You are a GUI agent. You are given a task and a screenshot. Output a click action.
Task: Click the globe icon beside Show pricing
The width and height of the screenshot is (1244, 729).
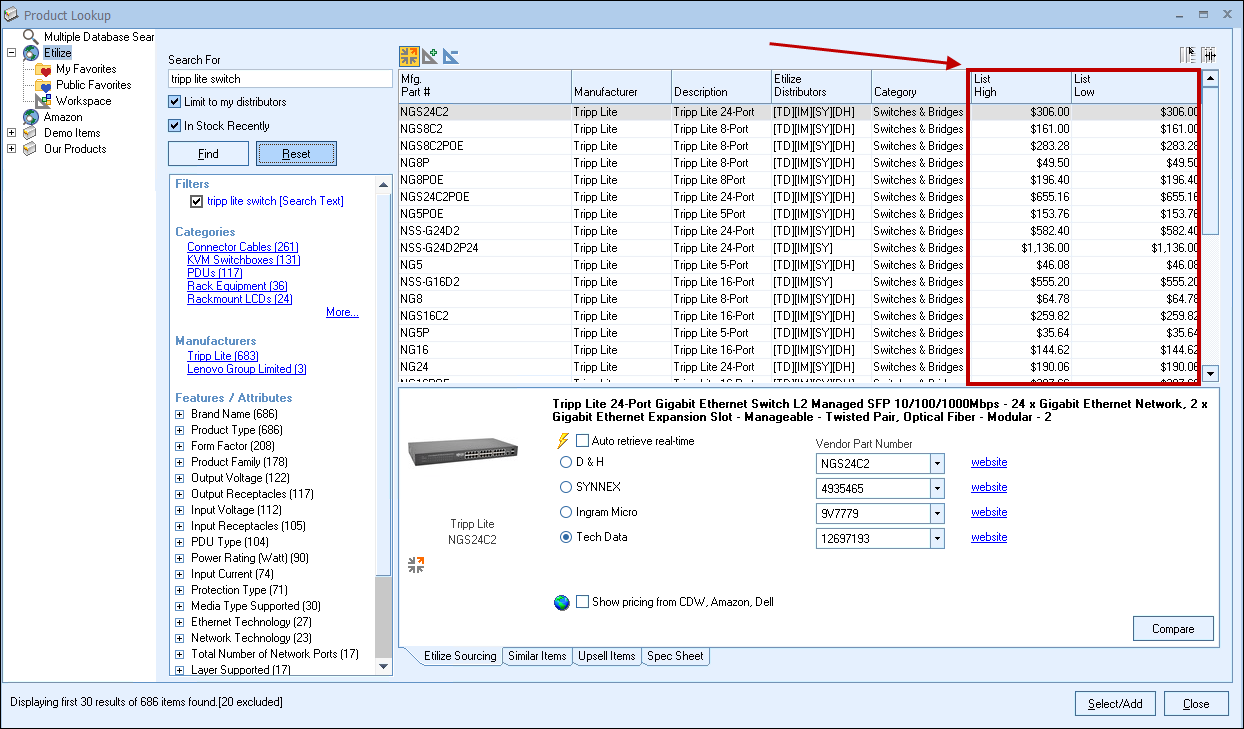coord(562,602)
